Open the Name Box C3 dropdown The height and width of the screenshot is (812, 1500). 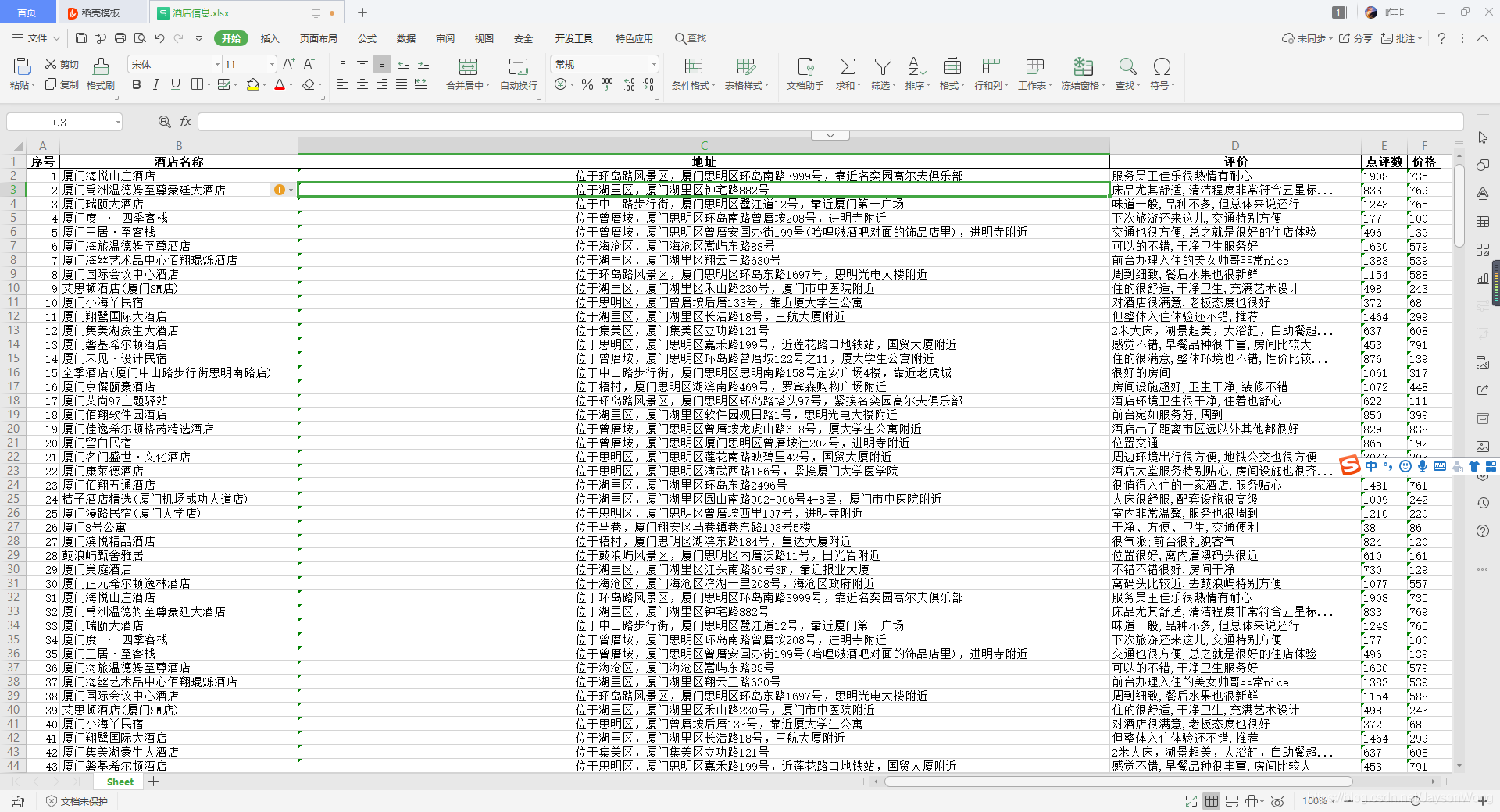coord(118,122)
